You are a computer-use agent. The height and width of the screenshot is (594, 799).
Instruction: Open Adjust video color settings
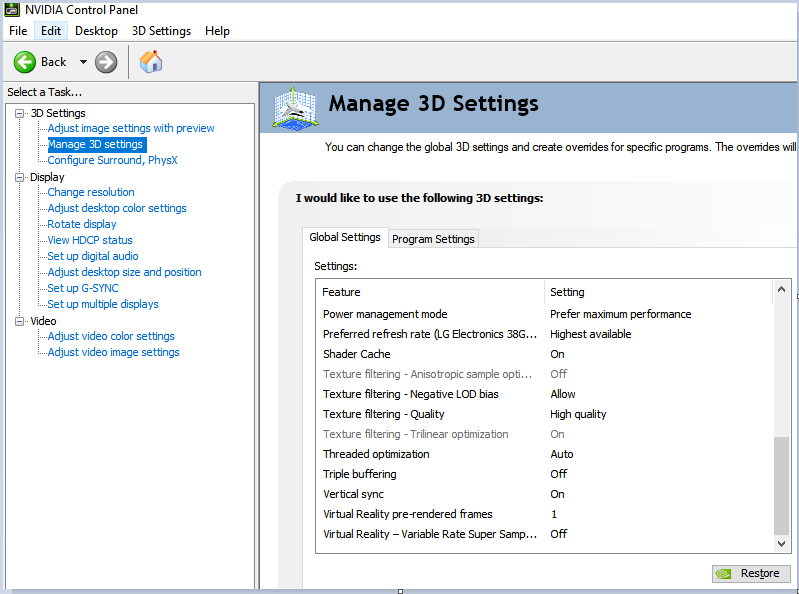click(111, 336)
